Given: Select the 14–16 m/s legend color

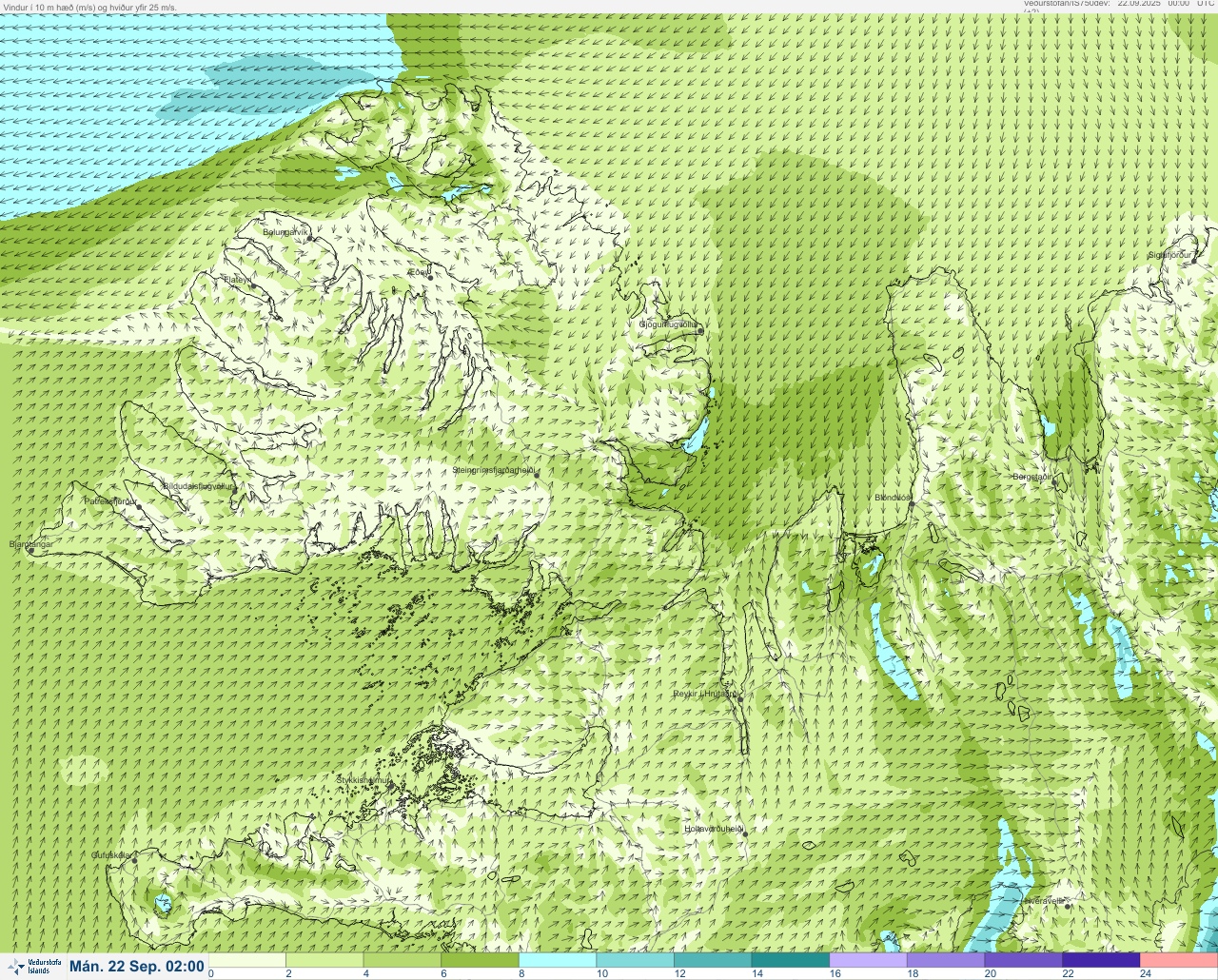Looking at the screenshot, I should tap(791, 960).
